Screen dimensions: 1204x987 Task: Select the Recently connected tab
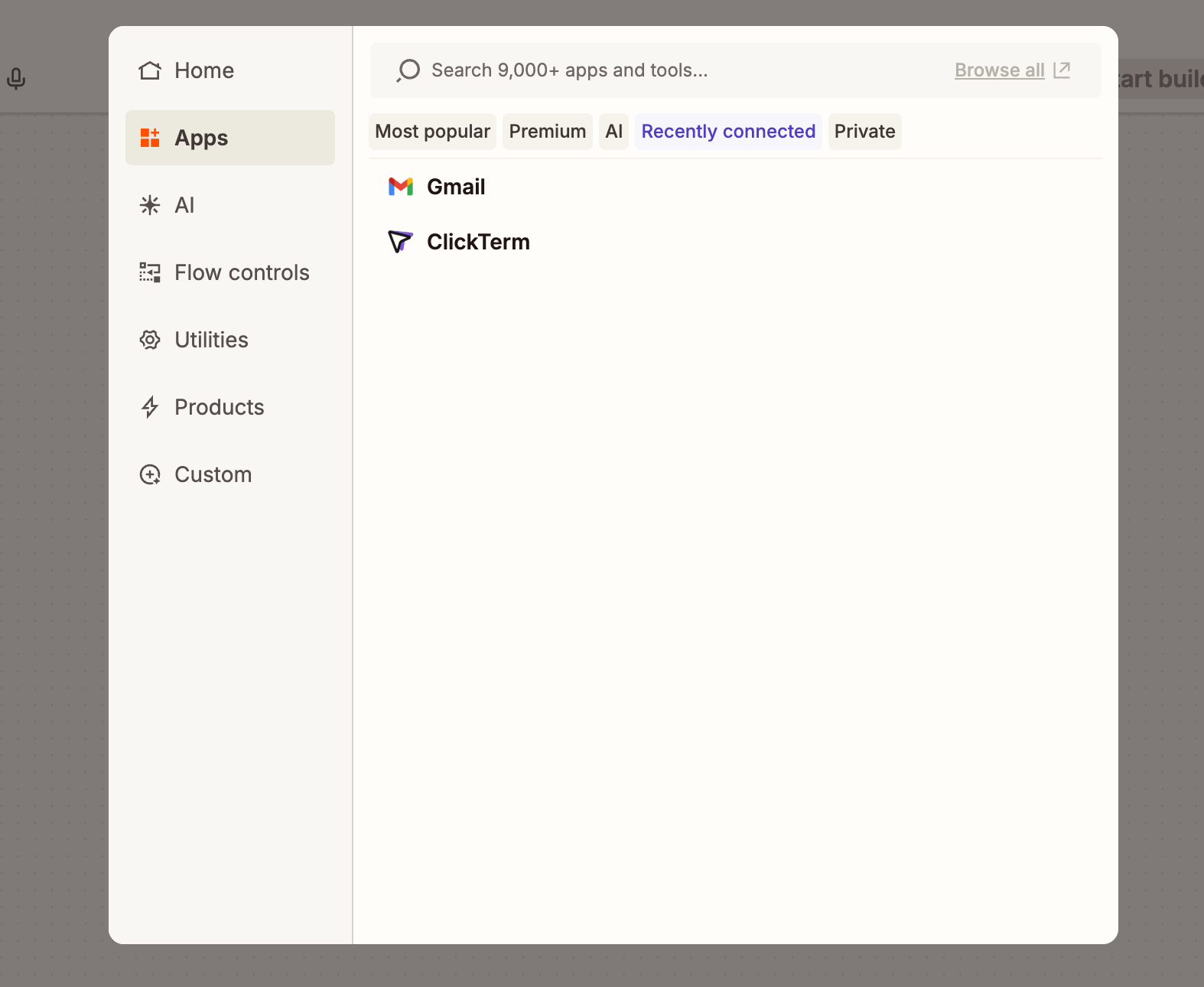point(728,132)
